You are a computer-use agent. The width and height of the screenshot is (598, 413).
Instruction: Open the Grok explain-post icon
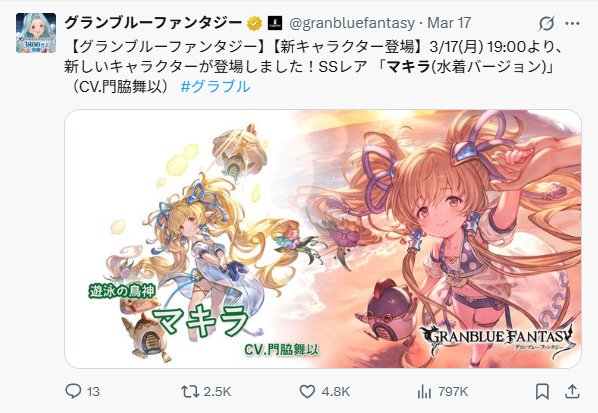[x=546, y=24]
